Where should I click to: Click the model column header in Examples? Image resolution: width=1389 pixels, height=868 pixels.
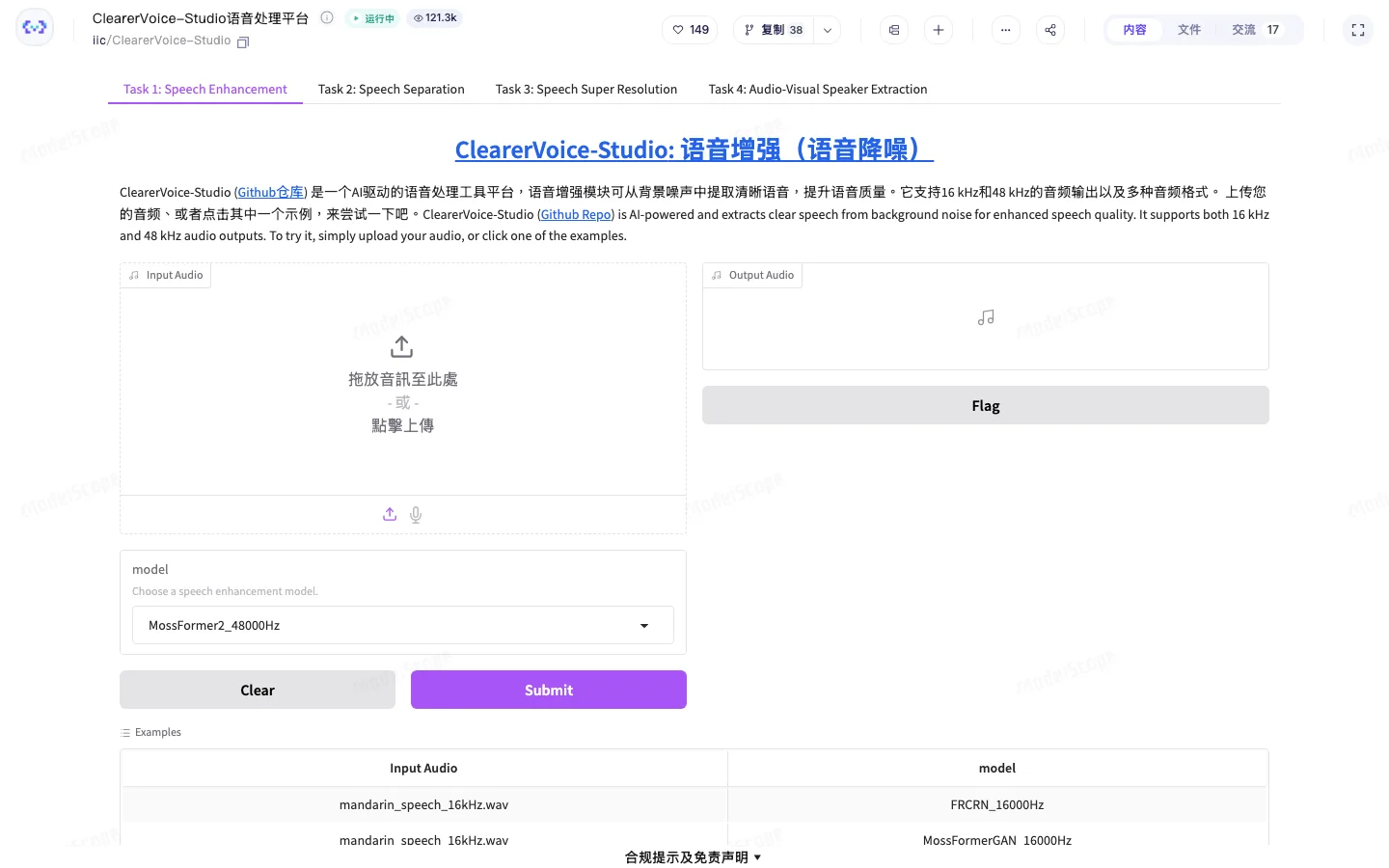click(997, 768)
